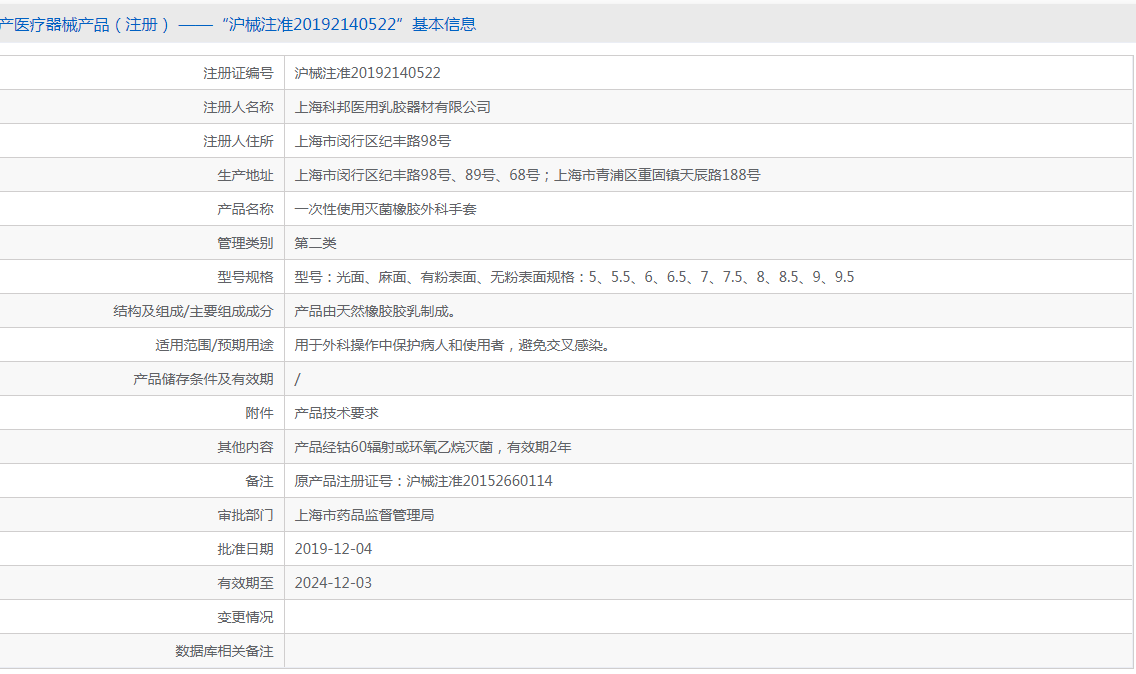
Task: Click the 附件 label
Action: click(x=259, y=414)
